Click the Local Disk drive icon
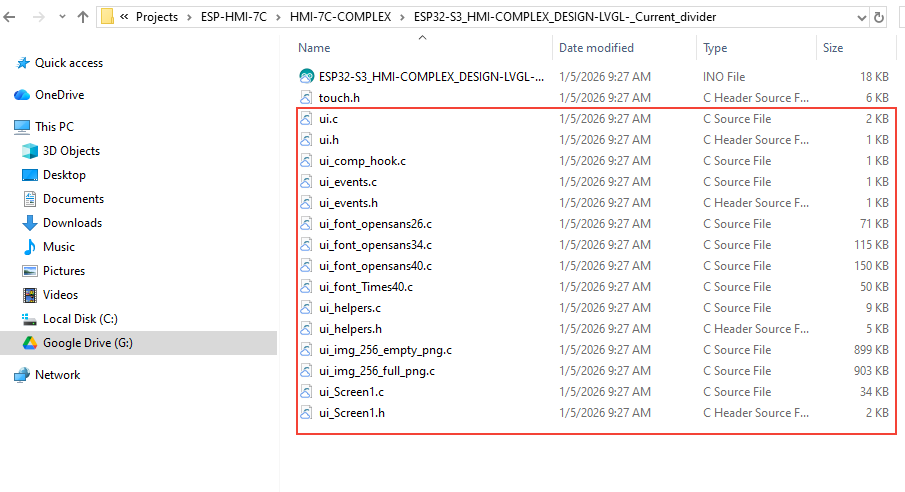The width and height of the screenshot is (905, 492). click(29, 319)
